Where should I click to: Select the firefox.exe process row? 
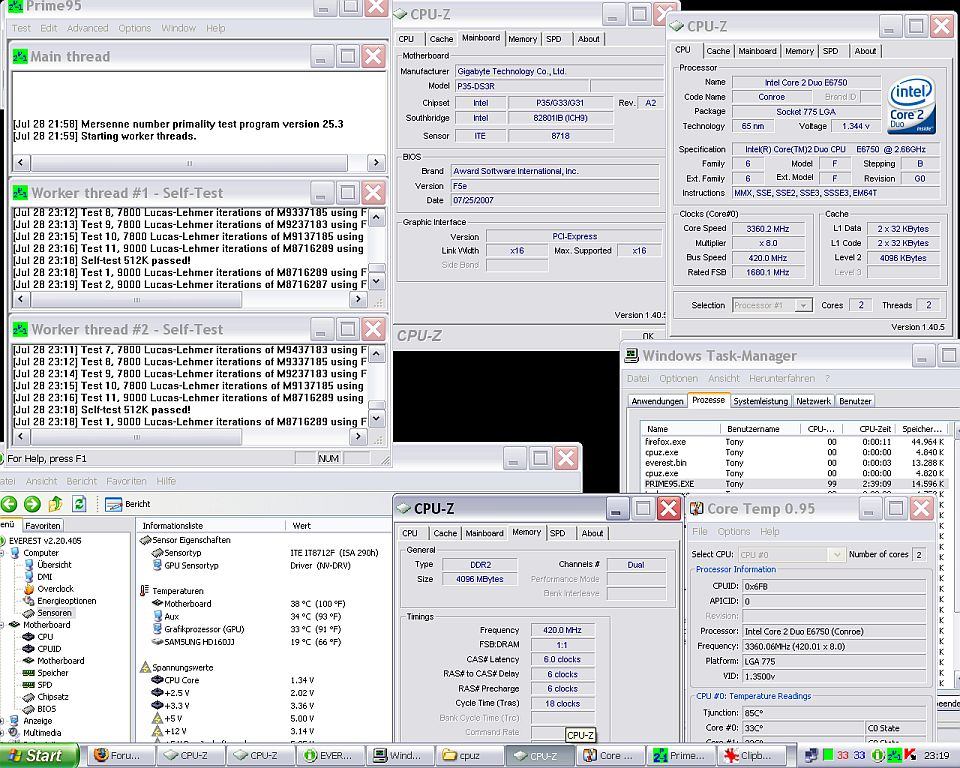(794, 442)
